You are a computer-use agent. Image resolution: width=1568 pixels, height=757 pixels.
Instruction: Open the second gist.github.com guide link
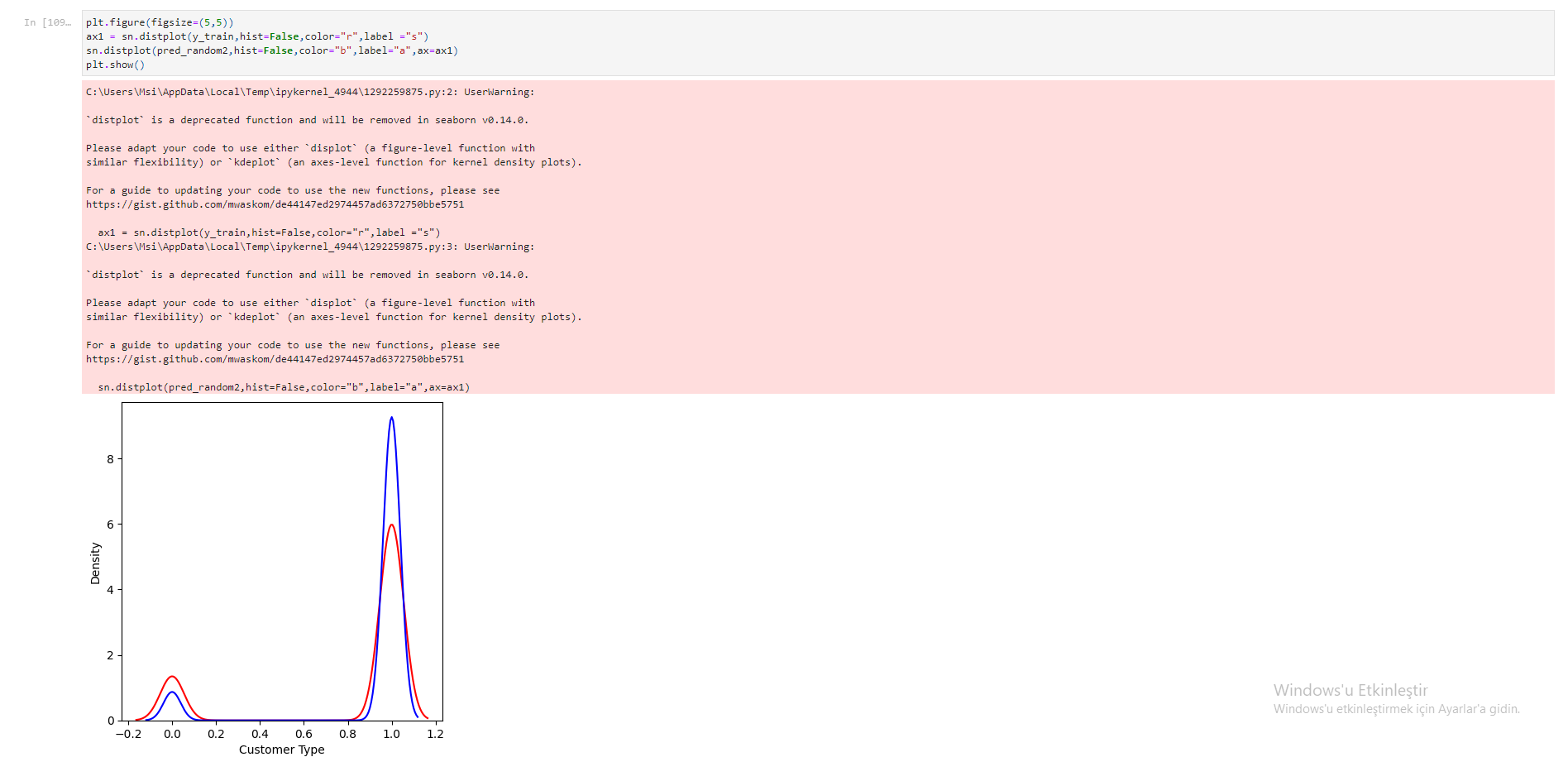[275, 359]
